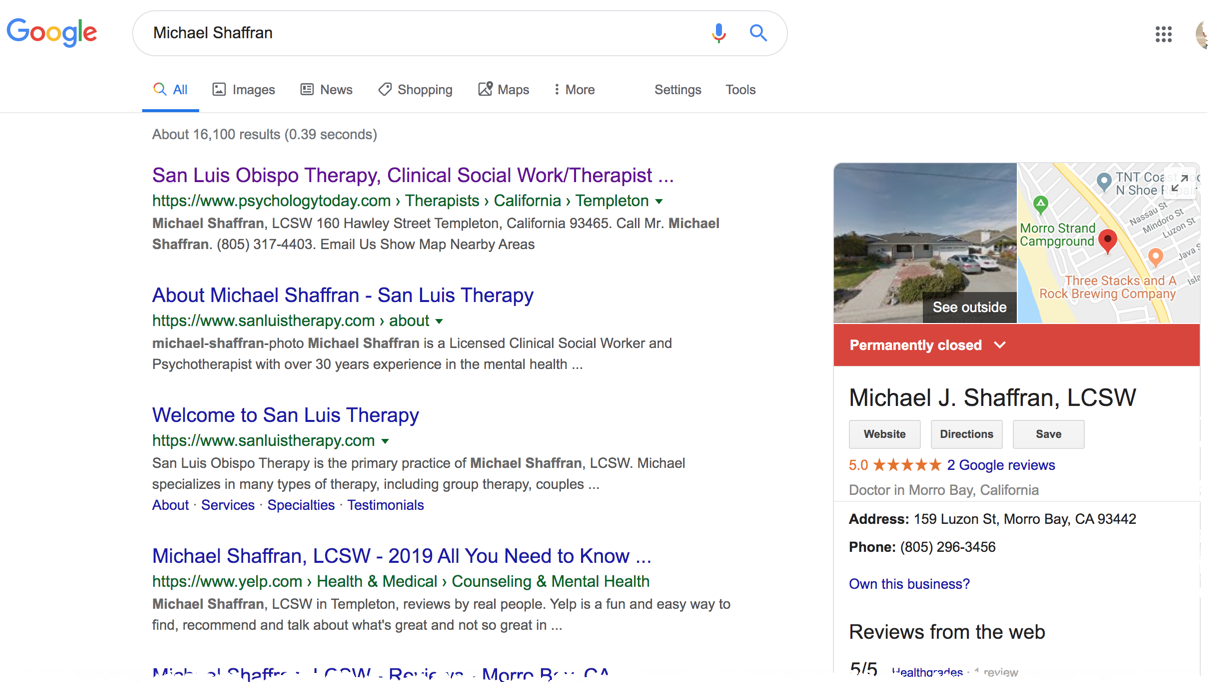This screenshot has width=1209, height=682.
Task: Click the five-star rating stars
Action: pos(907,465)
